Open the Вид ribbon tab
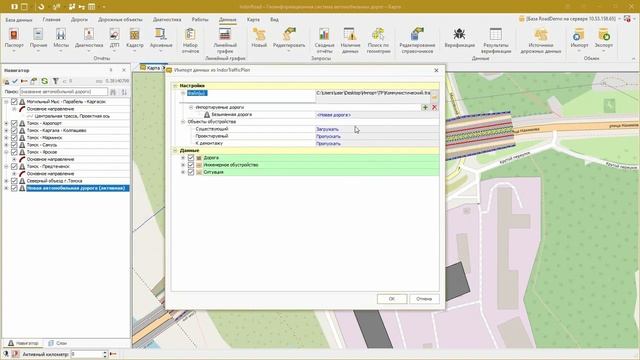This screenshot has width=640, height=360. pos(274,20)
